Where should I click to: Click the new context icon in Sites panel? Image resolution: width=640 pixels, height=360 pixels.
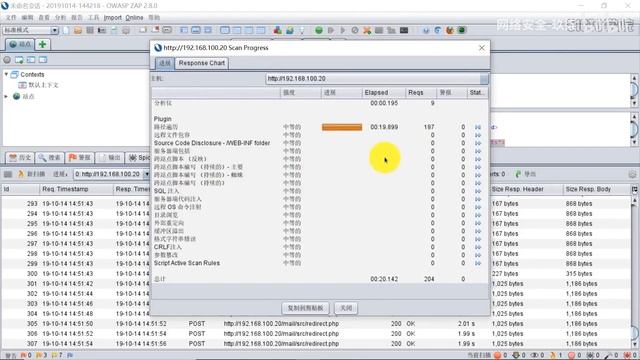click(x=19, y=60)
